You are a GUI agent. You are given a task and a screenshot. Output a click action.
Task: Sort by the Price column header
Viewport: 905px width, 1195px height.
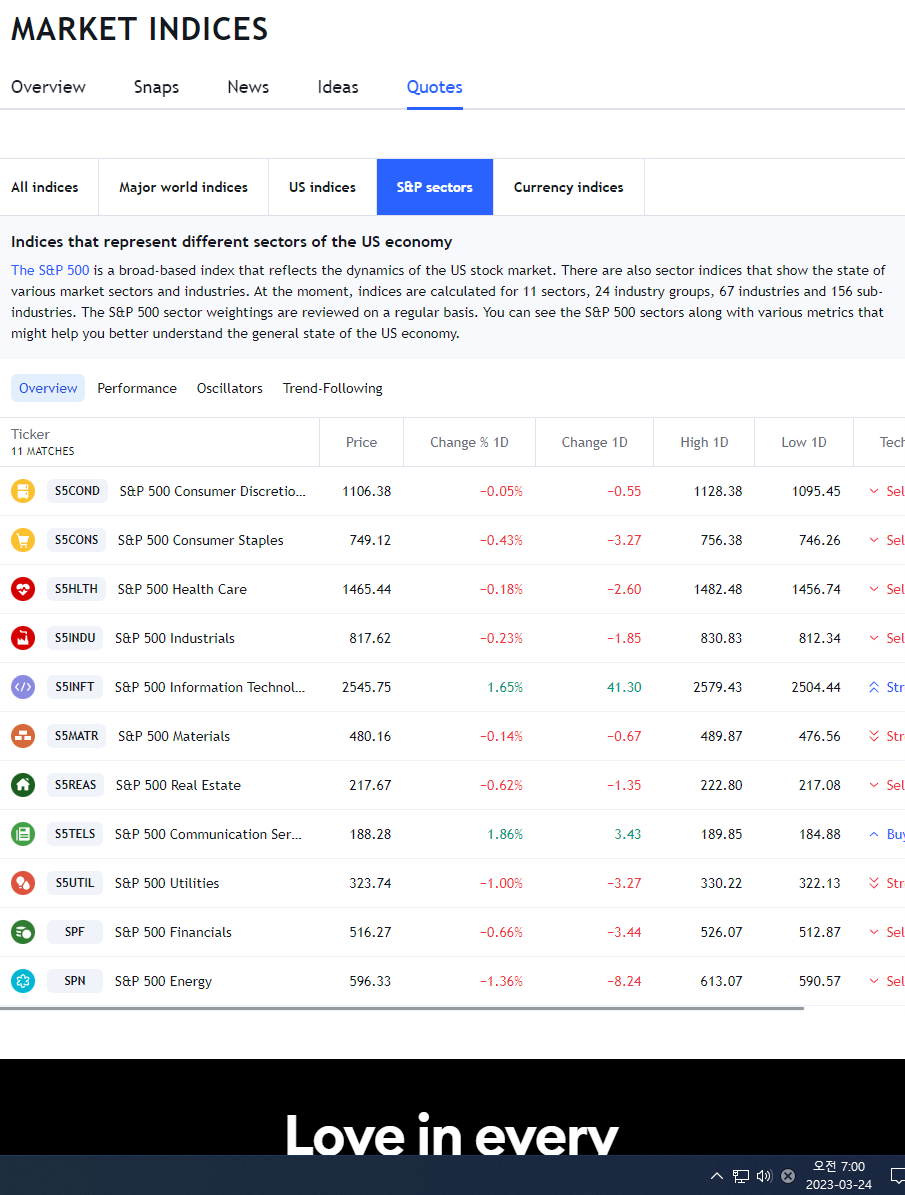[361, 442]
